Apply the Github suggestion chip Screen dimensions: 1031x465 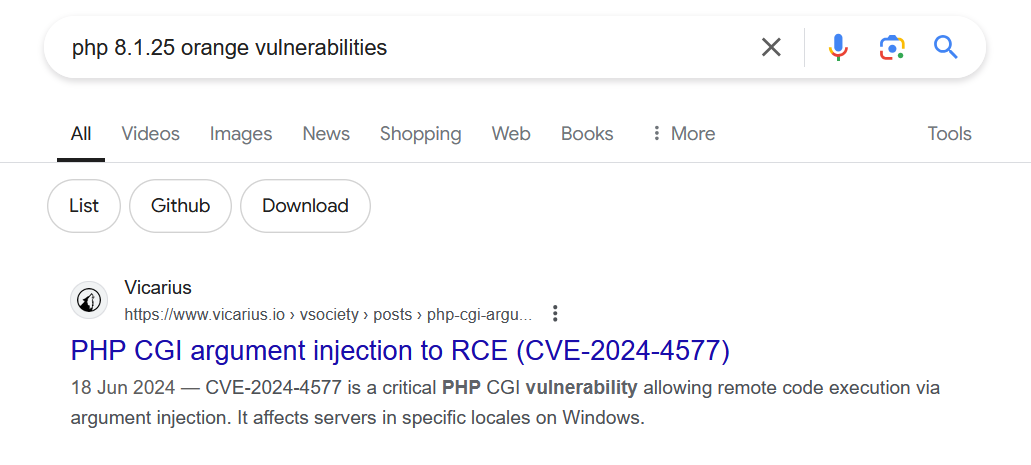[x=180, y=206]
